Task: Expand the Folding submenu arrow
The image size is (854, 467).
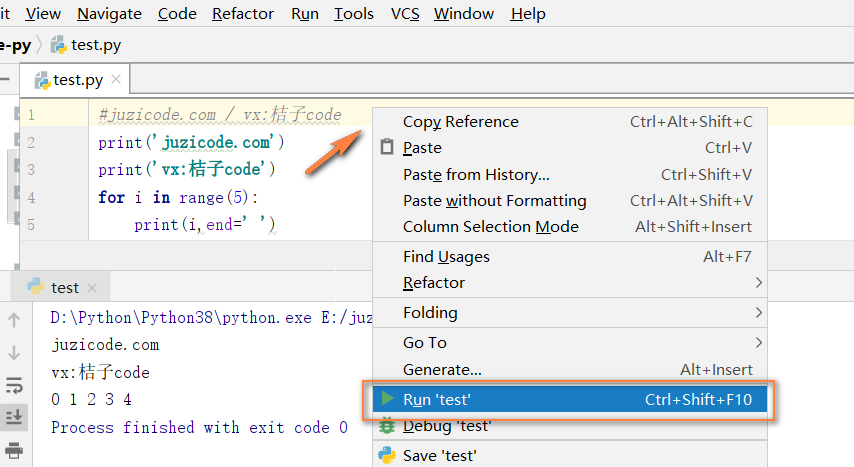Action: (x=758, y=313)
